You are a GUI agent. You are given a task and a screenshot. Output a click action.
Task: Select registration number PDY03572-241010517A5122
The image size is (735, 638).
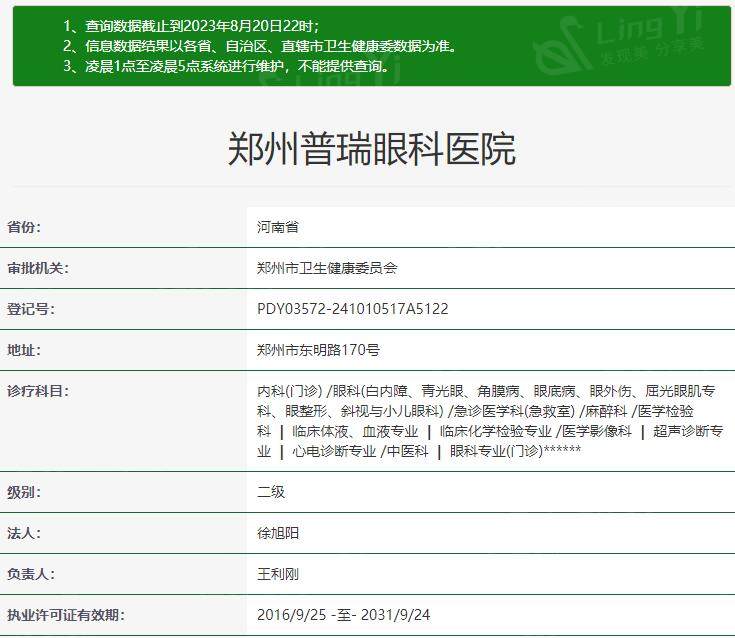pyautogui.click(x=352, y=309)
